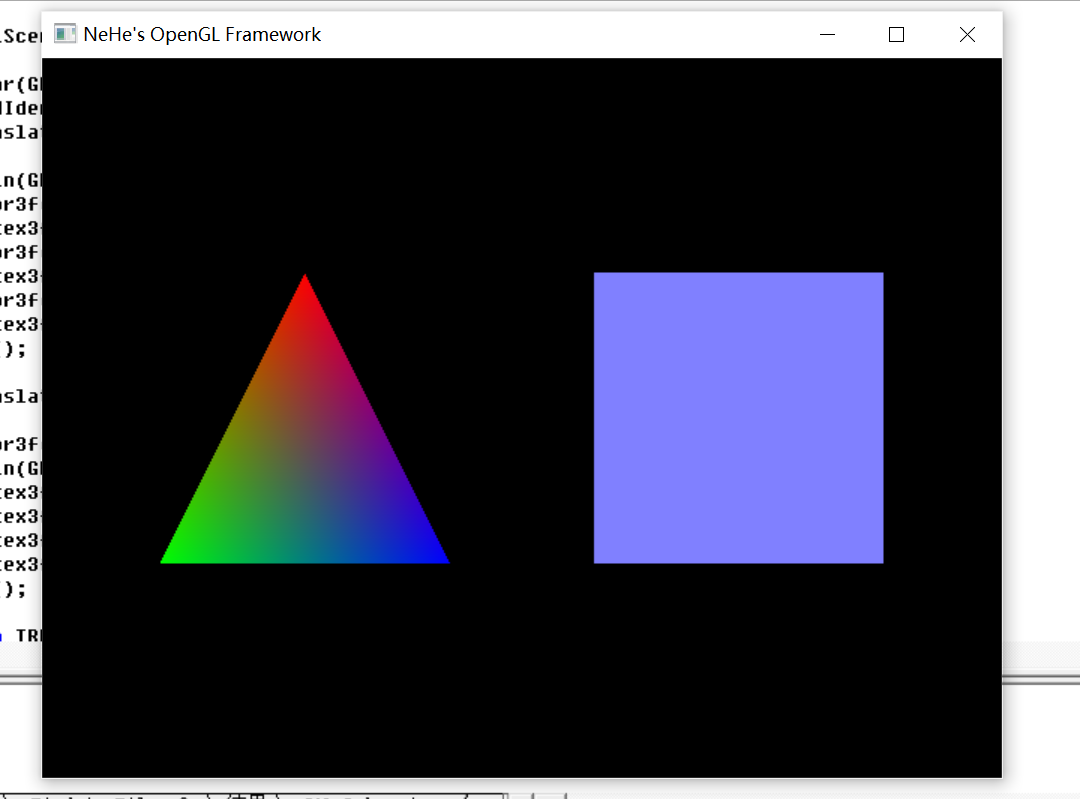1080x799 pixels.
Task: Click the center of the periwinkle square
Action: point(738,417)
